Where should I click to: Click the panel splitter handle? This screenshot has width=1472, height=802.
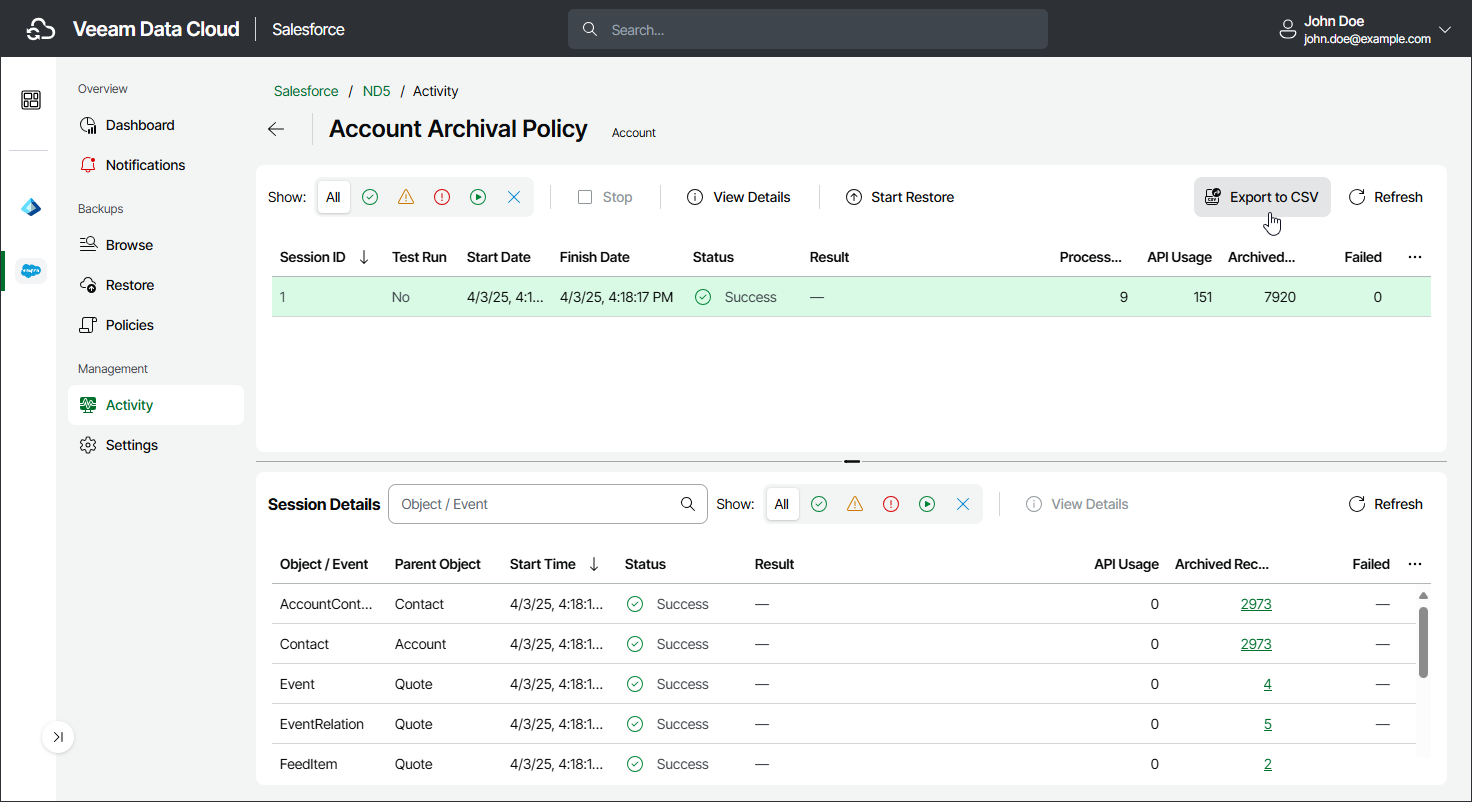point(851,462)
